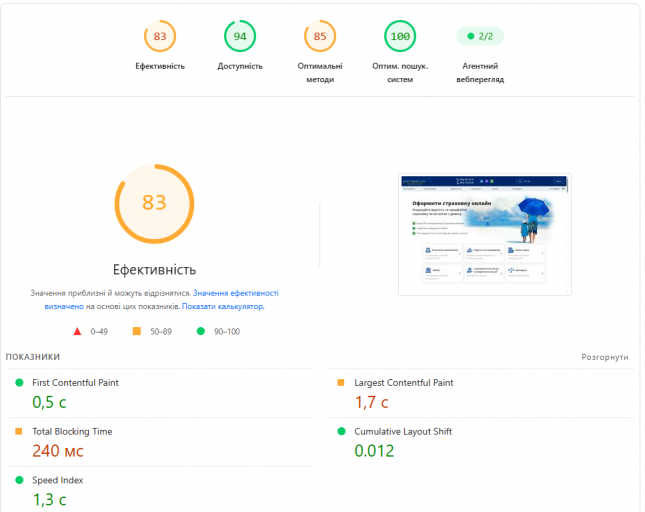Viewport: 645px width, 512px height.
Task: Click the Доступність label text
Action: pos(240,66)
